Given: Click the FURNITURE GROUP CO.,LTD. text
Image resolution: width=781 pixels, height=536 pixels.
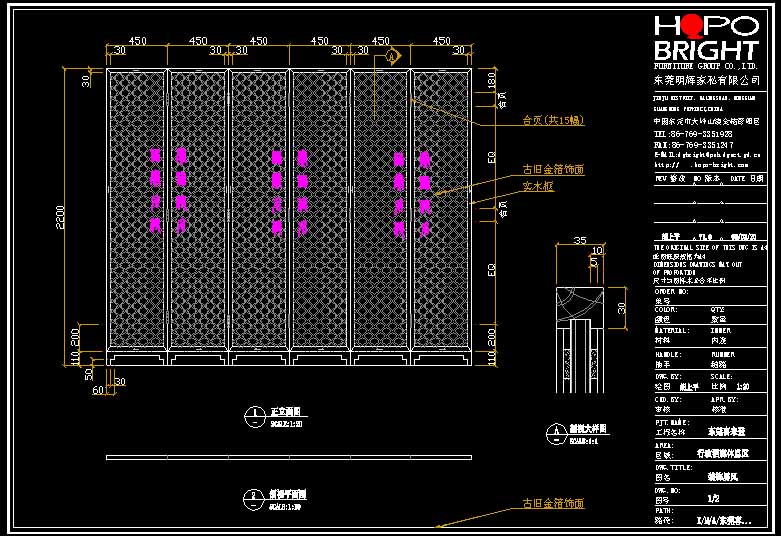Looking at the screenshot, I should [706, 66].
